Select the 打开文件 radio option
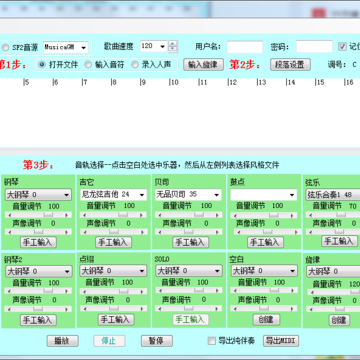360x360 pixels. coord(42,65)
